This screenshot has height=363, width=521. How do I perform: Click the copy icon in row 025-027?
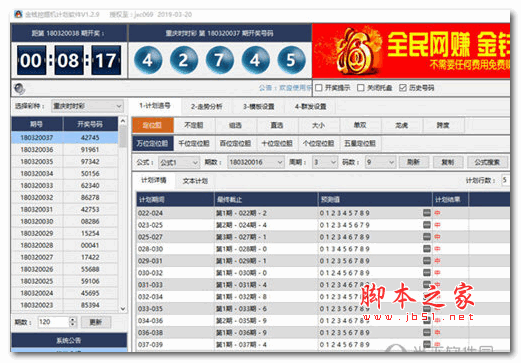(x=427, y=237)
